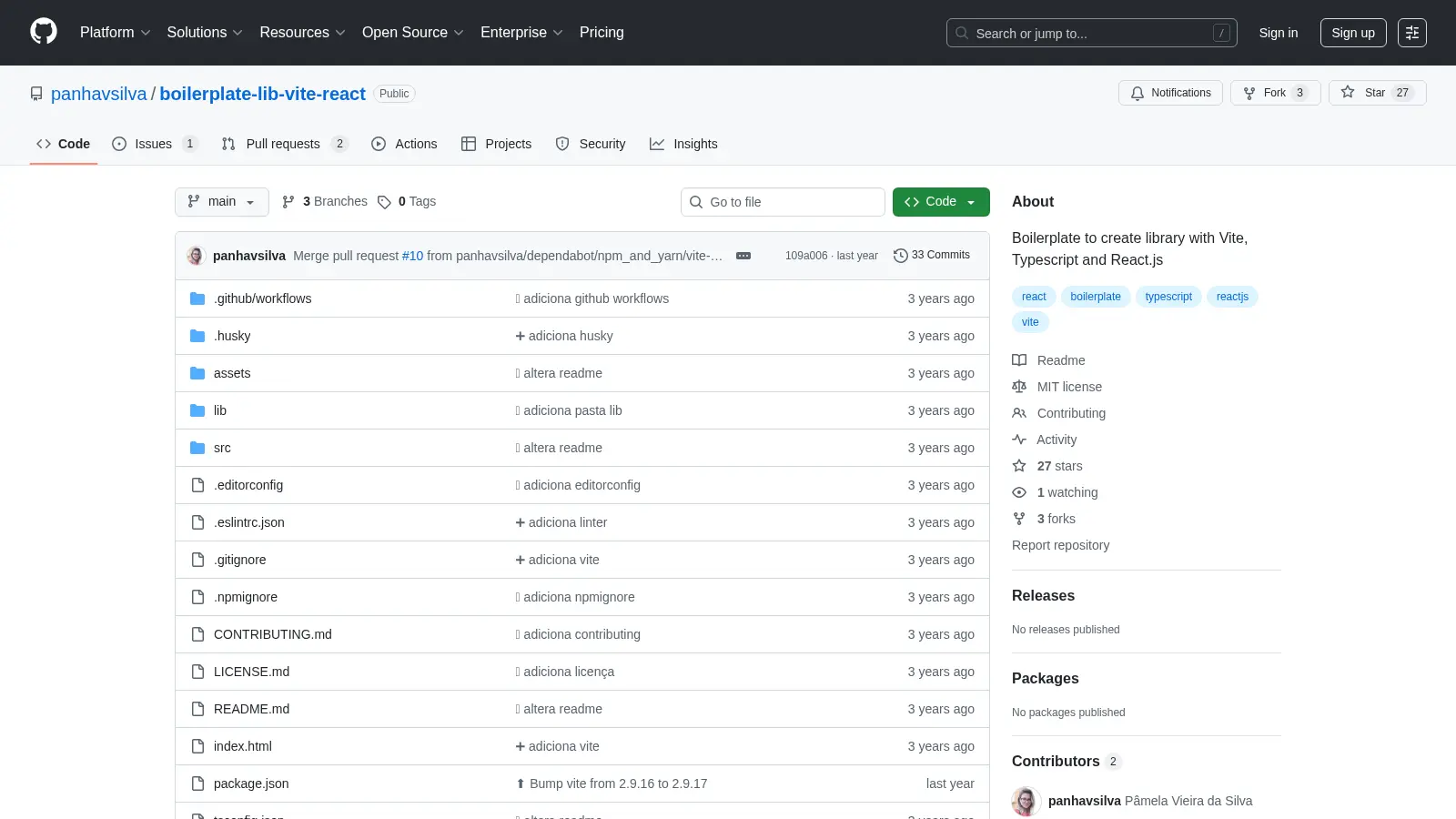The image size is (1456, 819).
Task: Click the lib folder icon
Action: tap(197, 410)
